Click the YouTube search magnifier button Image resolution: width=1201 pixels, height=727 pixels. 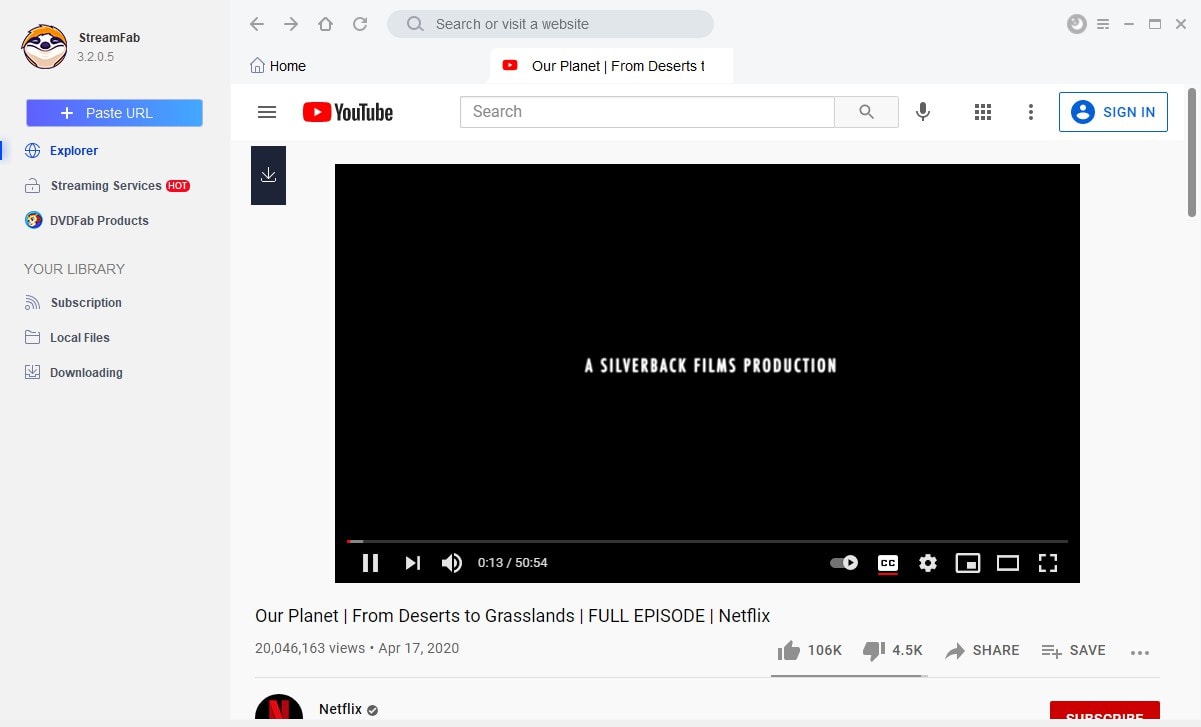pyautogui.click(x=867, y=112)
